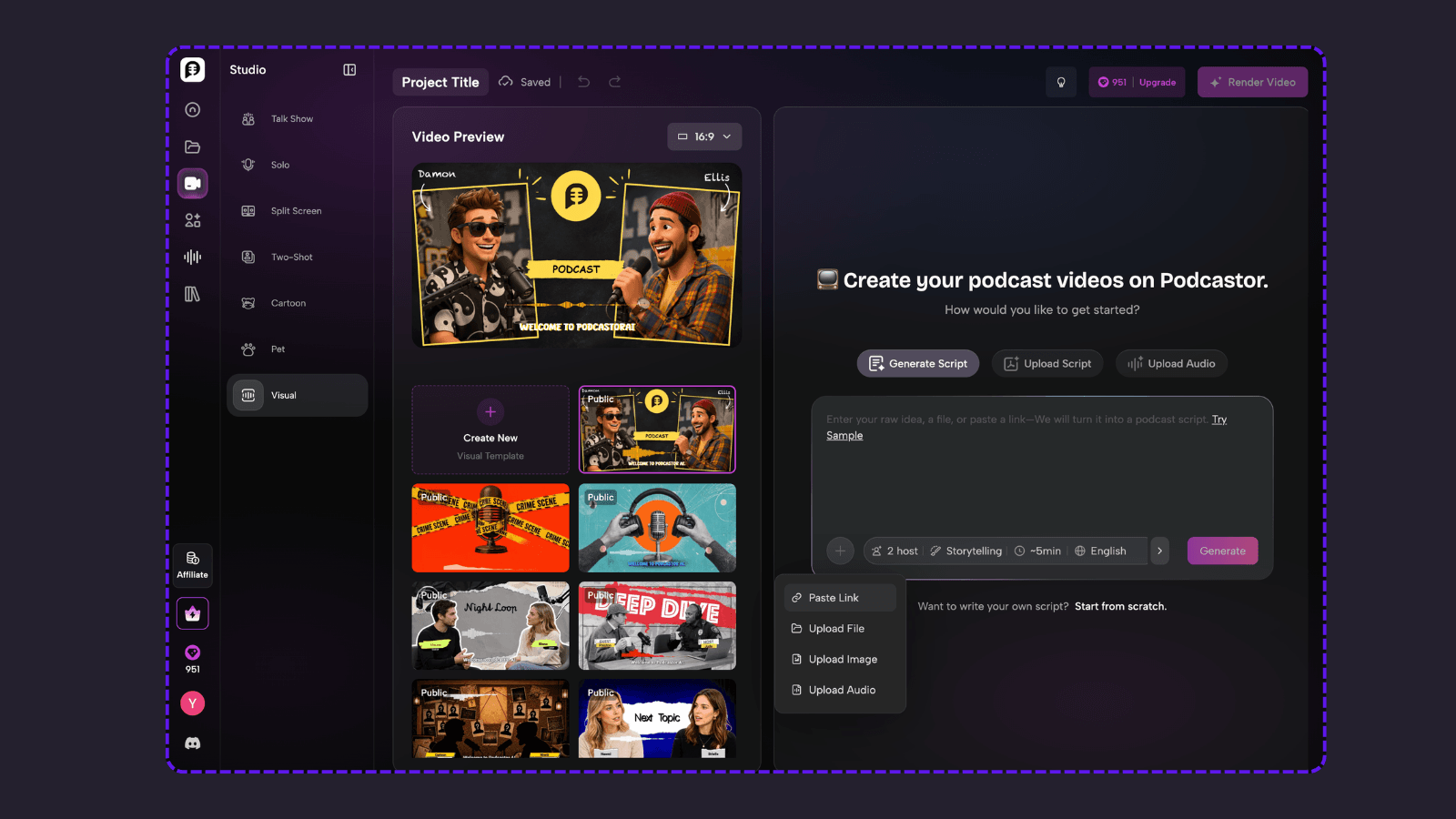1456x819 pixels.
Task: Select the Deep Dive template
Action: tap(657, 626)
